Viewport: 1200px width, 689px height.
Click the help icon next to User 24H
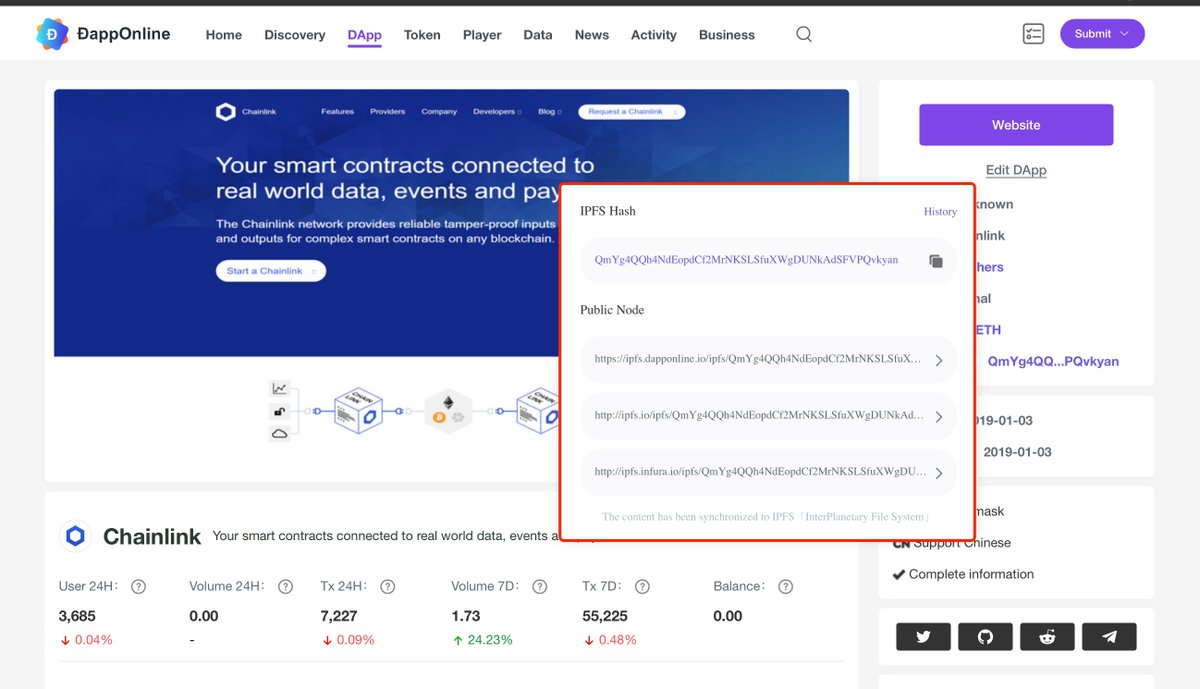137,586
